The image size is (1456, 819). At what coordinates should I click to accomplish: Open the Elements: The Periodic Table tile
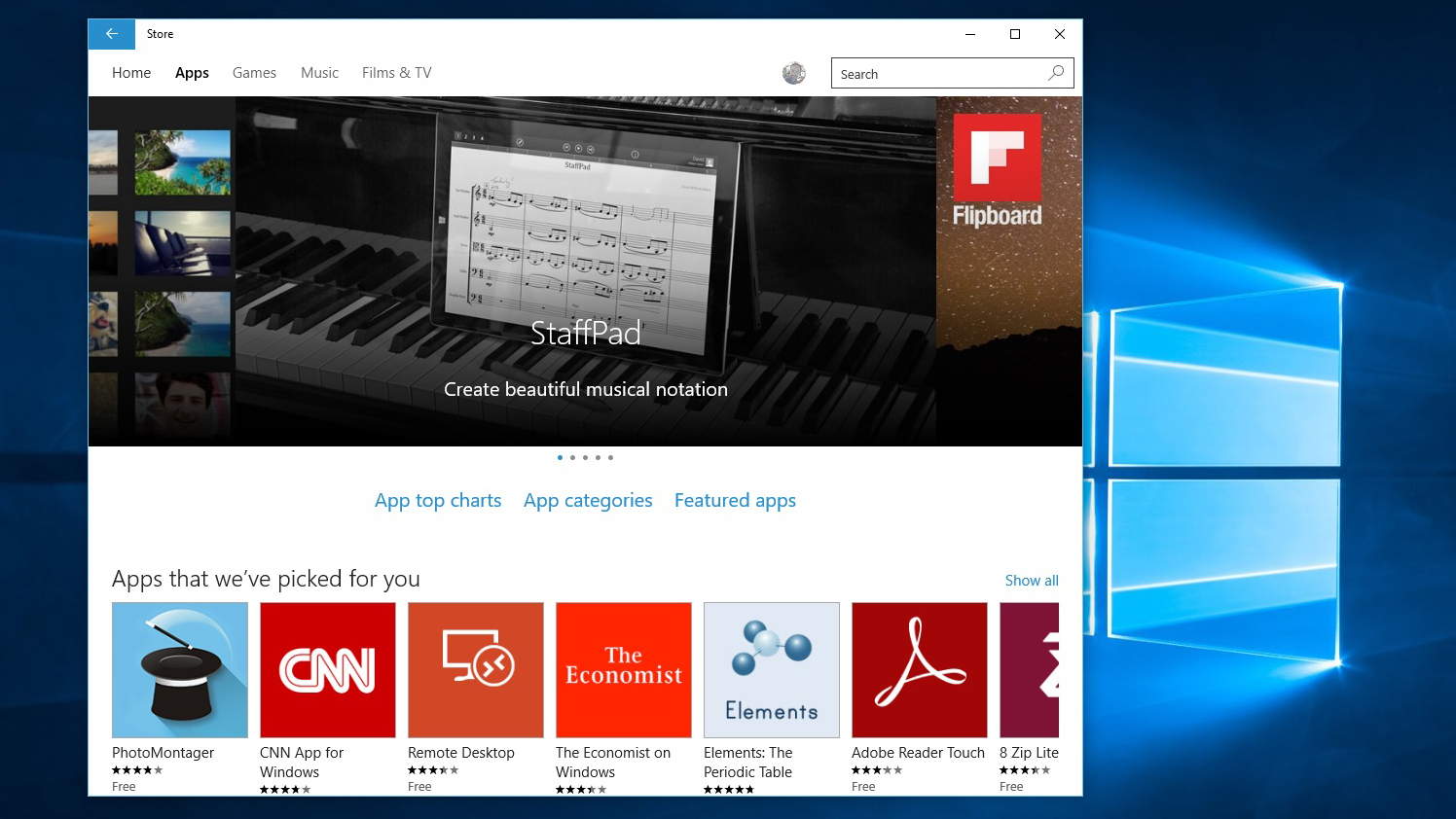771,670
